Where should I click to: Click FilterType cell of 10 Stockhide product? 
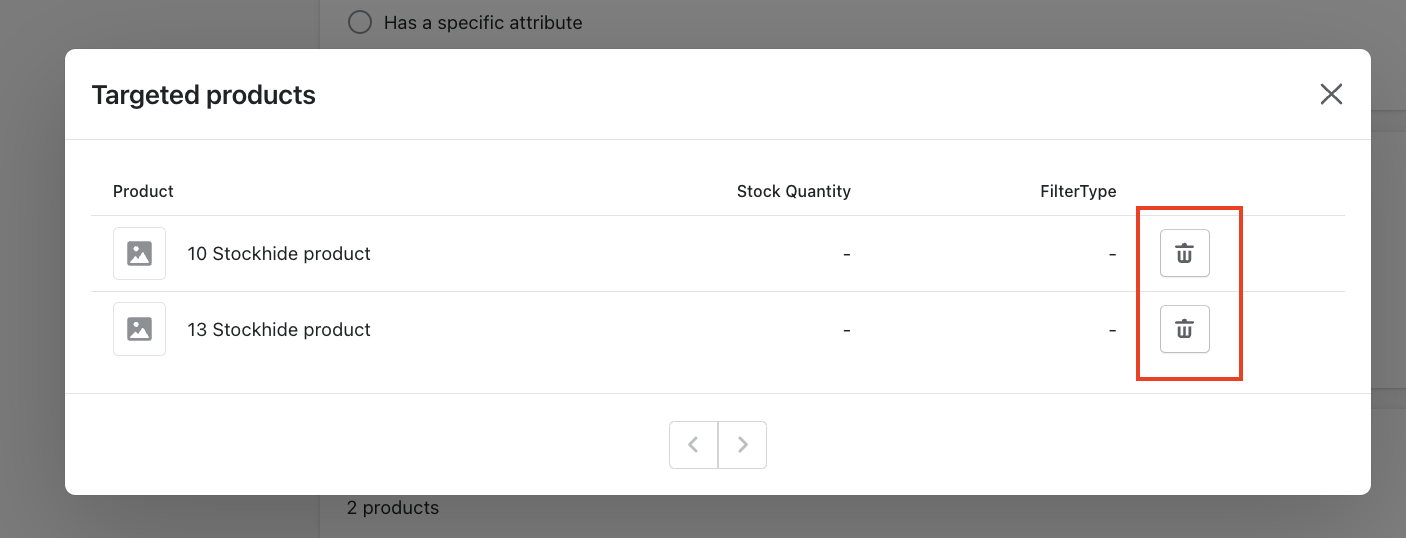[1112, 254]
